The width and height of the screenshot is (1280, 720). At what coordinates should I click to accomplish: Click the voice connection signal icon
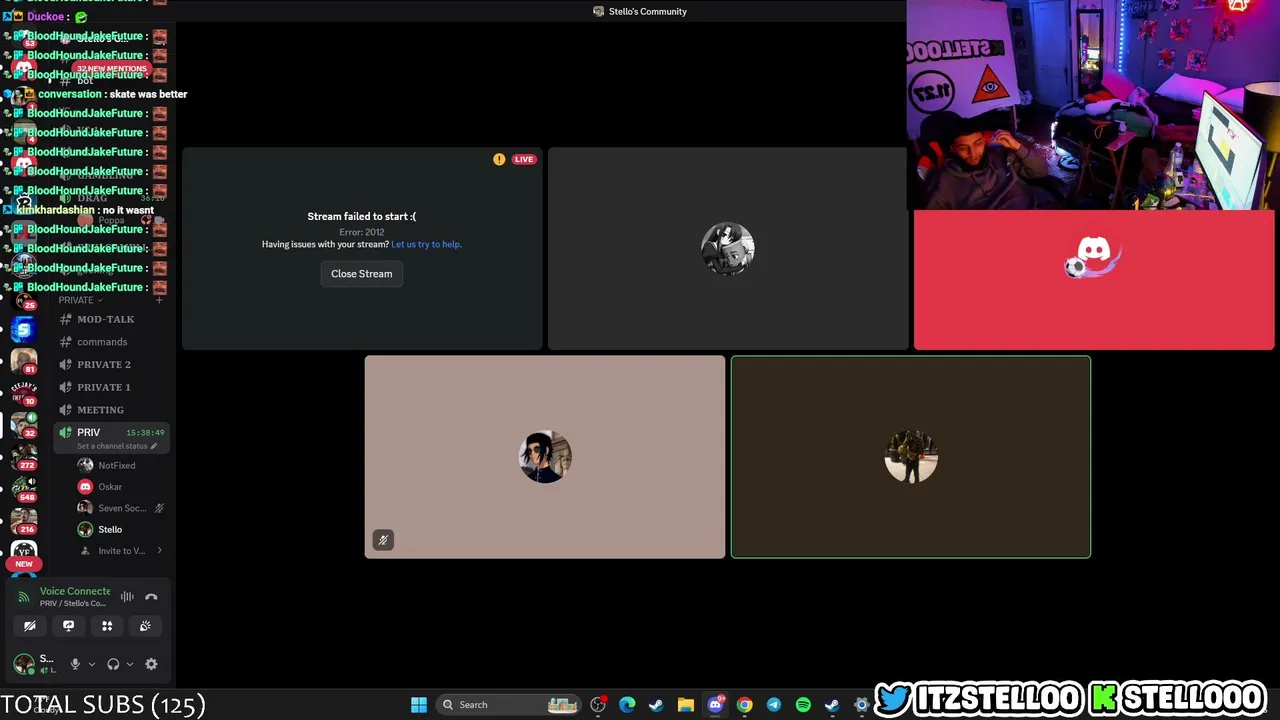(24, 597)
